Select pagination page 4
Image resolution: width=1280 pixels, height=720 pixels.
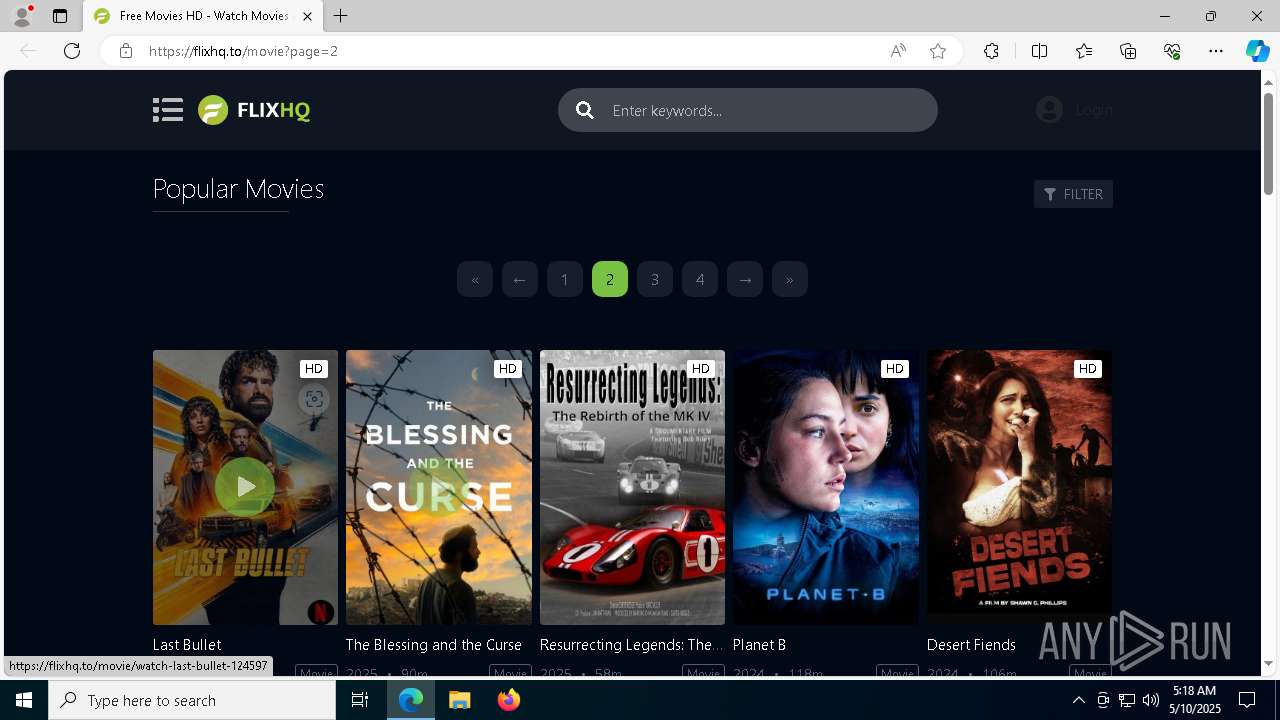(700, 279)
